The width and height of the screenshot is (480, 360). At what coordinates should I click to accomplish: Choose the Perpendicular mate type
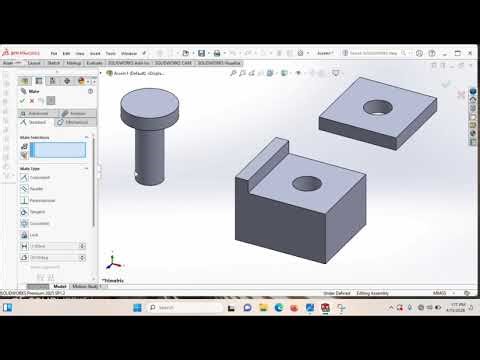pyautogui.click(x=37, y=200)
